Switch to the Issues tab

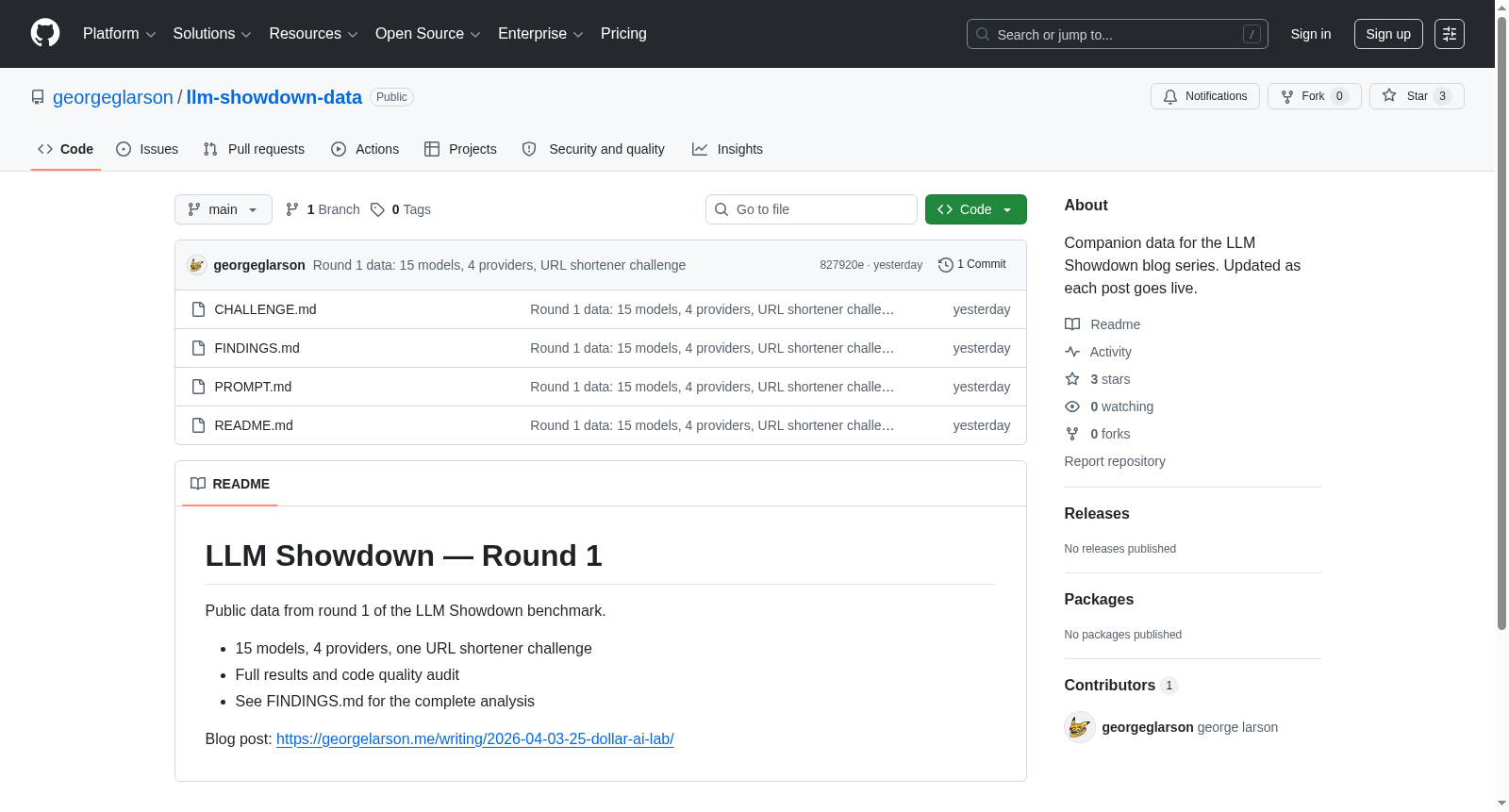tap(147, 149)
